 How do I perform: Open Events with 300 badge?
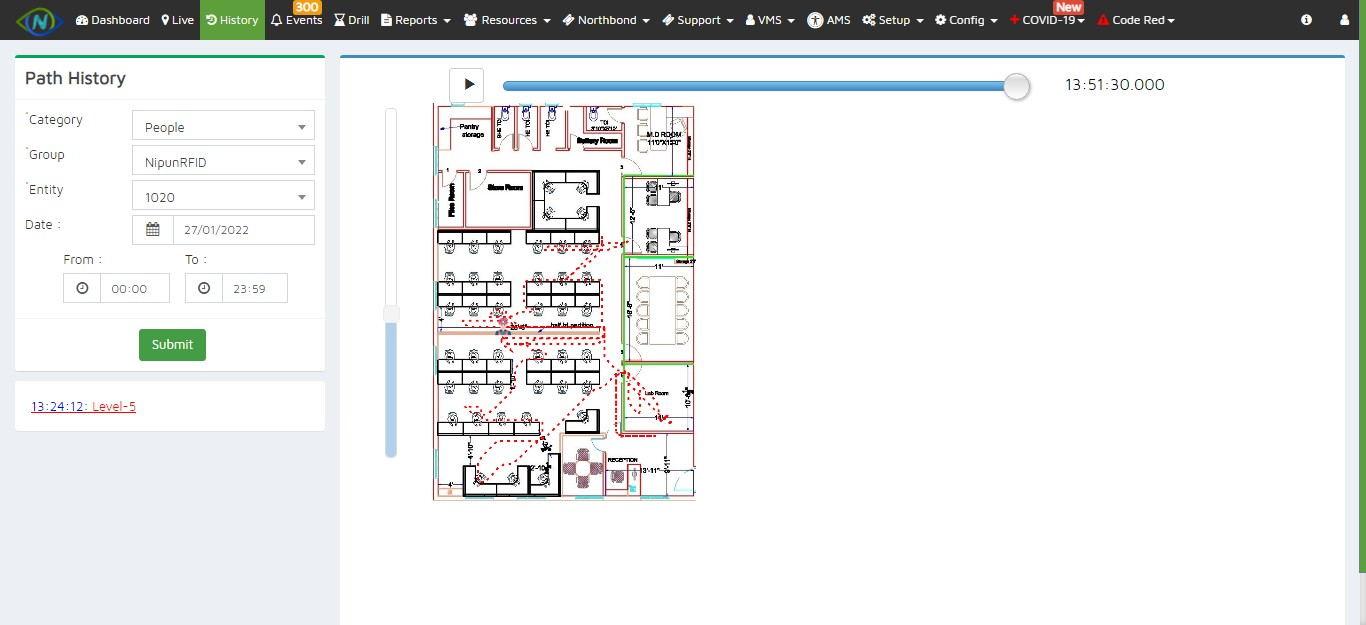click(x=296, y=20)
